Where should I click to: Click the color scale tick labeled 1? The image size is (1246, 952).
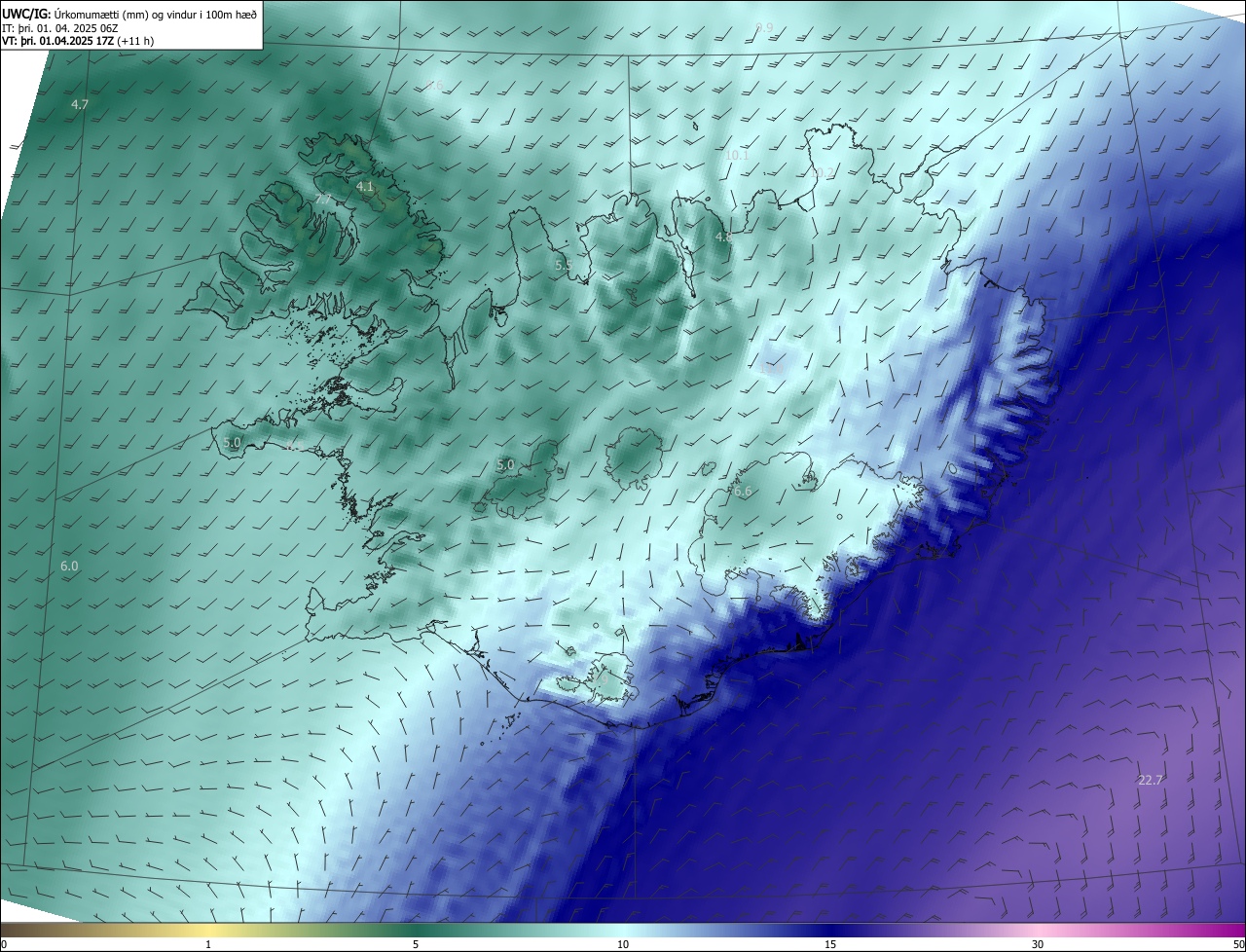coord(208,944)
